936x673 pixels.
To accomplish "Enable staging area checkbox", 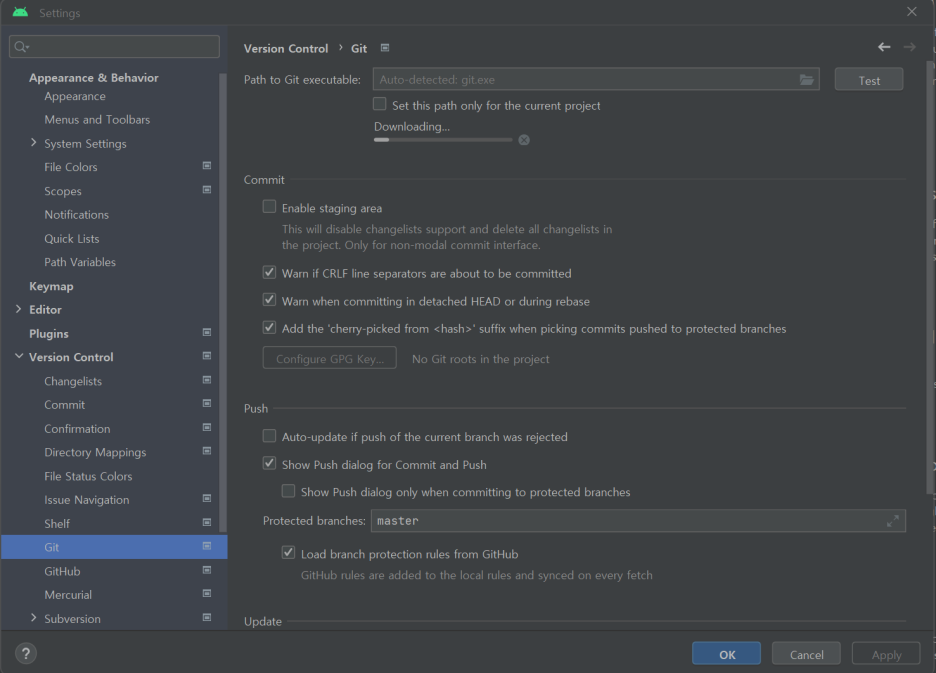I will coord(269,207).
